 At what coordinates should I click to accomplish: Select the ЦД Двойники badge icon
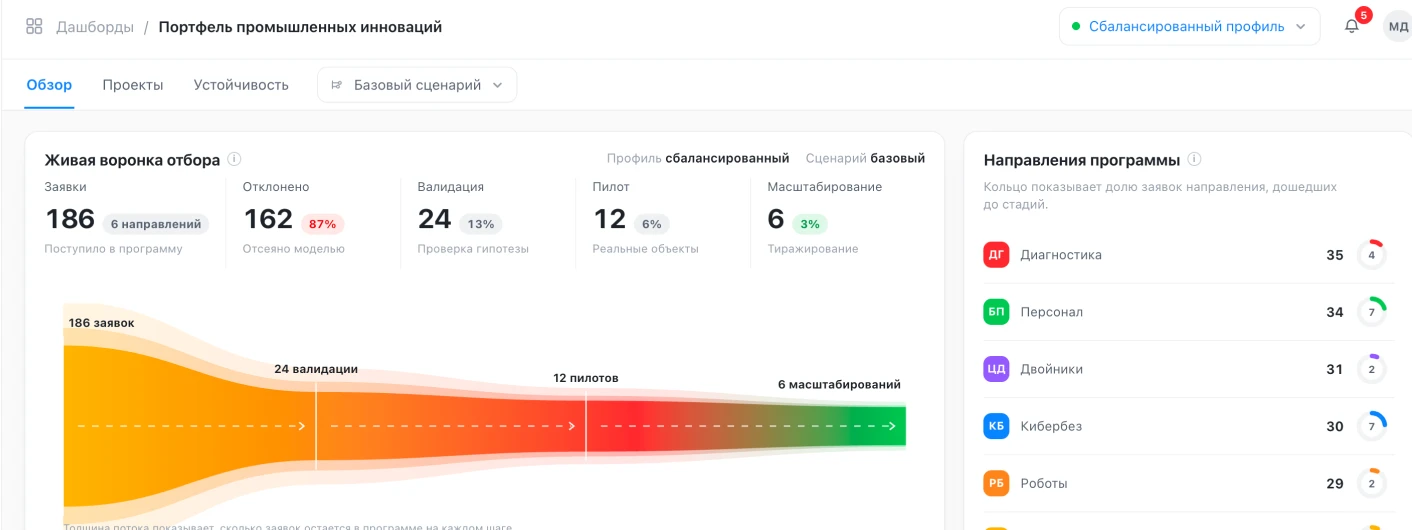[997, 369]
